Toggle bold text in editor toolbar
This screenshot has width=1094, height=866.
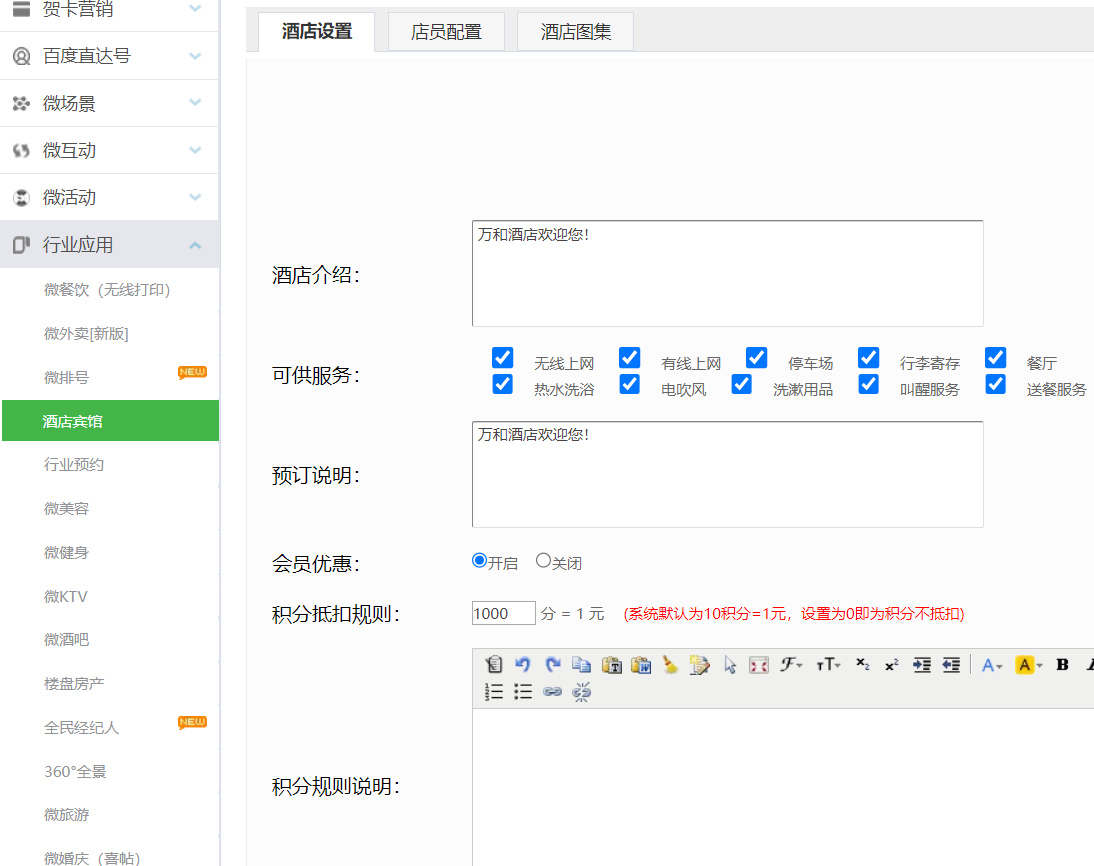click(x=1062, y=664)
